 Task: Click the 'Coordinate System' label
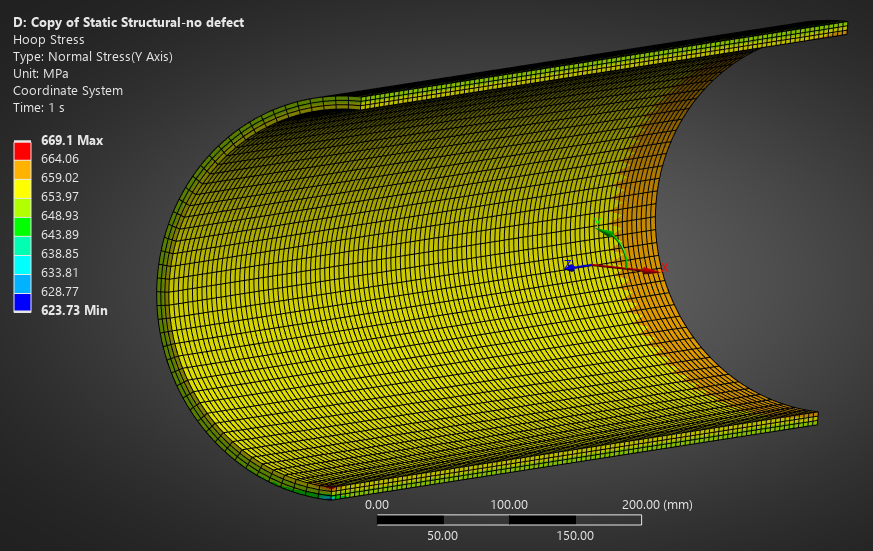coord(68,91)
